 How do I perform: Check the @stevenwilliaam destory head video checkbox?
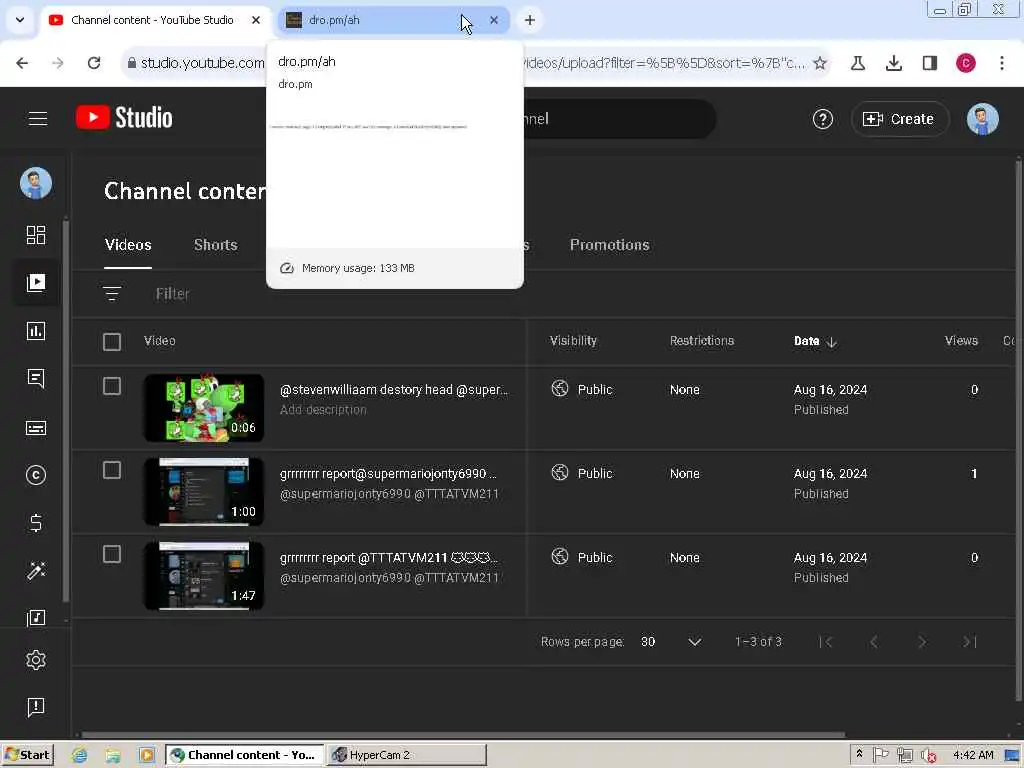tap(112, 386)
